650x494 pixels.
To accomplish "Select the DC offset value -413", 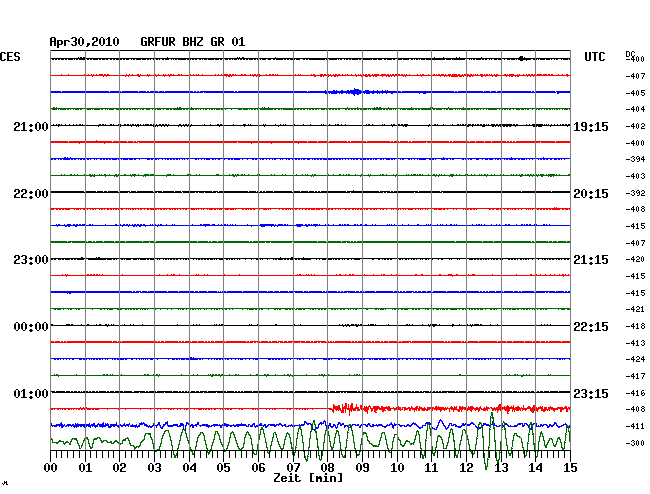I will coord(635,343).
